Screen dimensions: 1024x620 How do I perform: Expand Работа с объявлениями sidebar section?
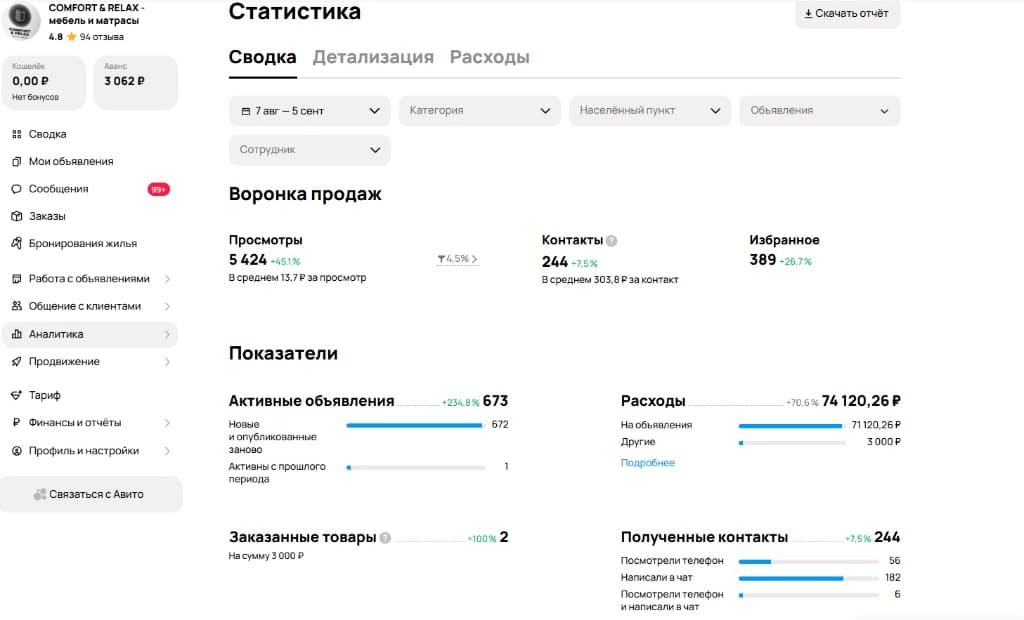[x=90, y=279]
